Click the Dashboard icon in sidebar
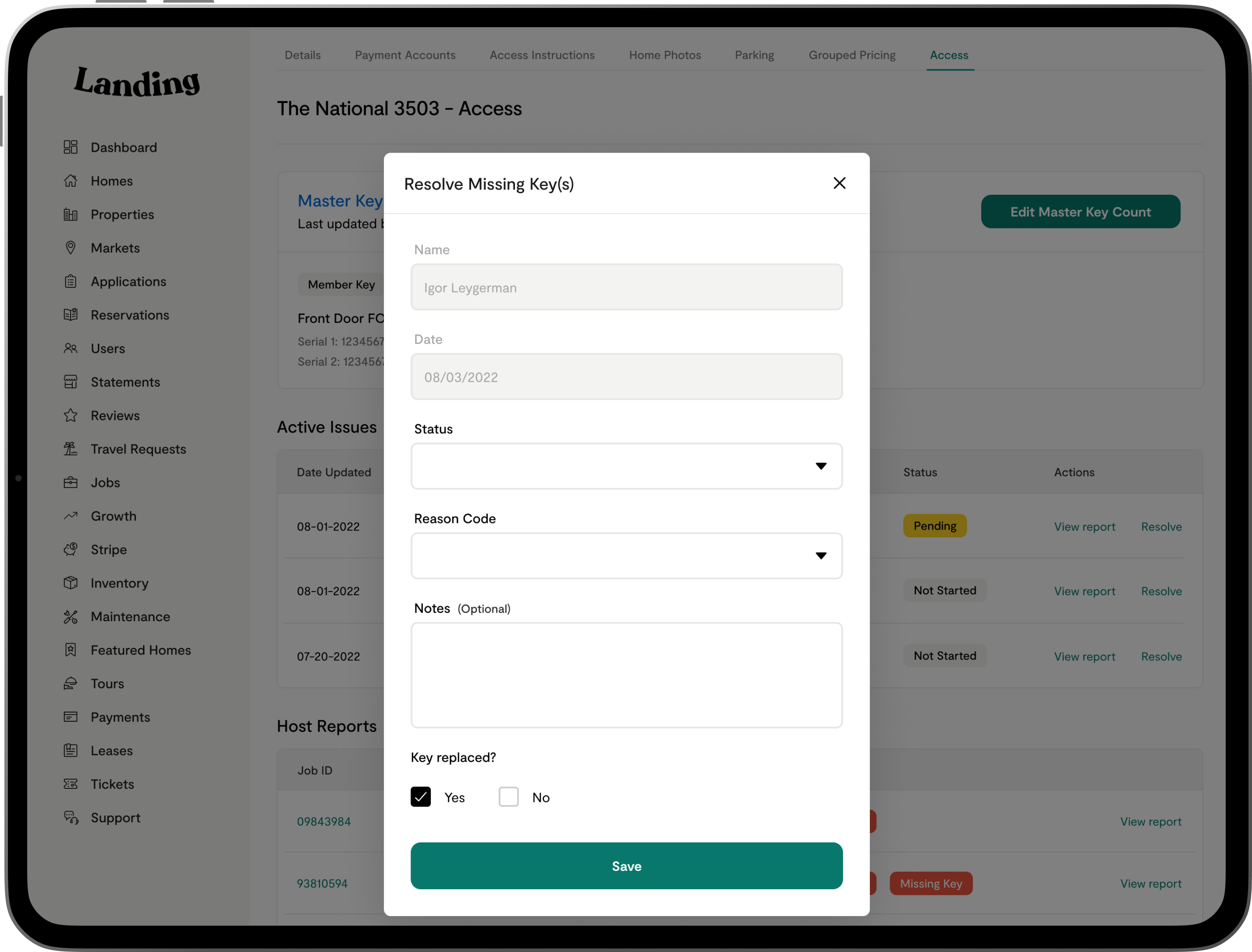Viewport: 1252px width, 952px height. click(x=71, y=147)
